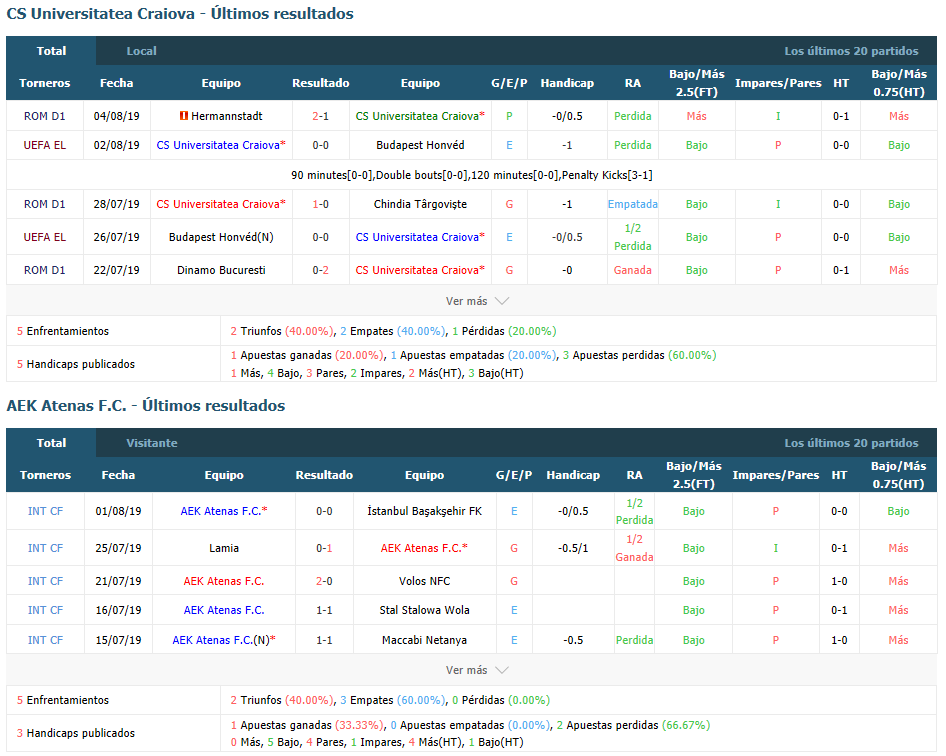This screenshot has height=756, width=946.
Task: Open CS Universitatea Craiova in the 04/08/19 row
Action: click(420, 116)
